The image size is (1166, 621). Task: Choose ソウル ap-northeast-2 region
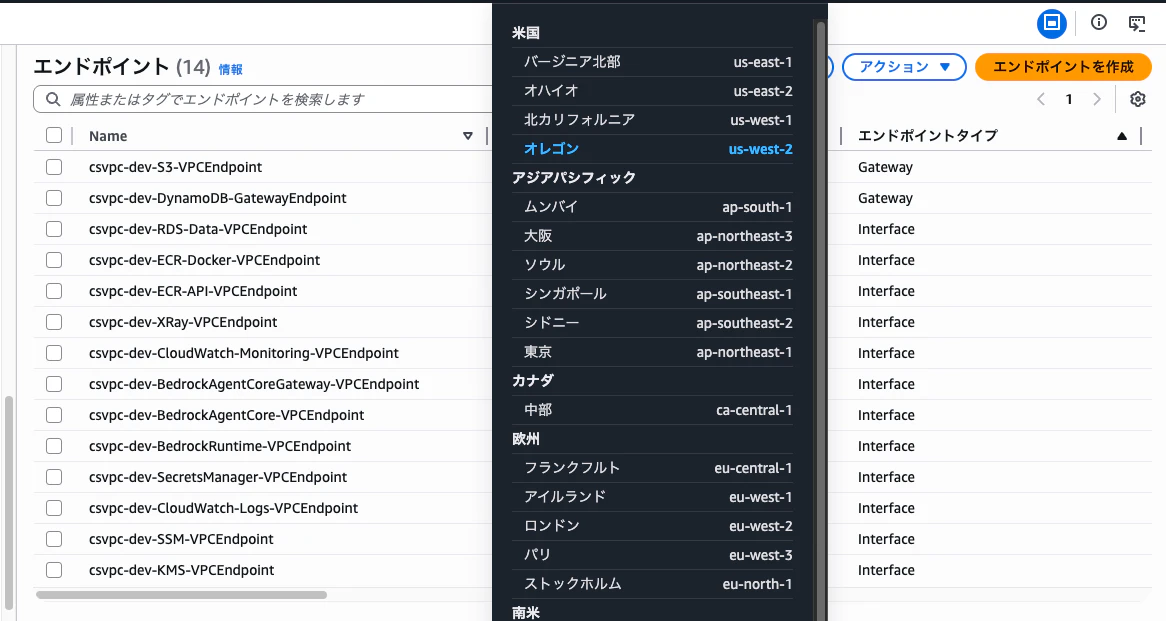pyautogui.click(x=652, y=265)
